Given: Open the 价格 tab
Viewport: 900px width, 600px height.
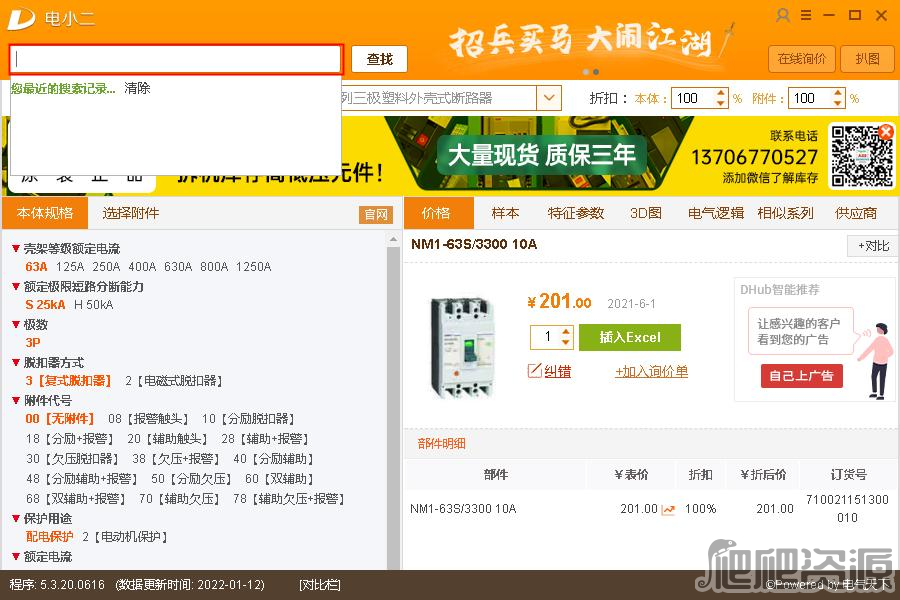Looking at the screenshot, I should [x=439, y=213].
